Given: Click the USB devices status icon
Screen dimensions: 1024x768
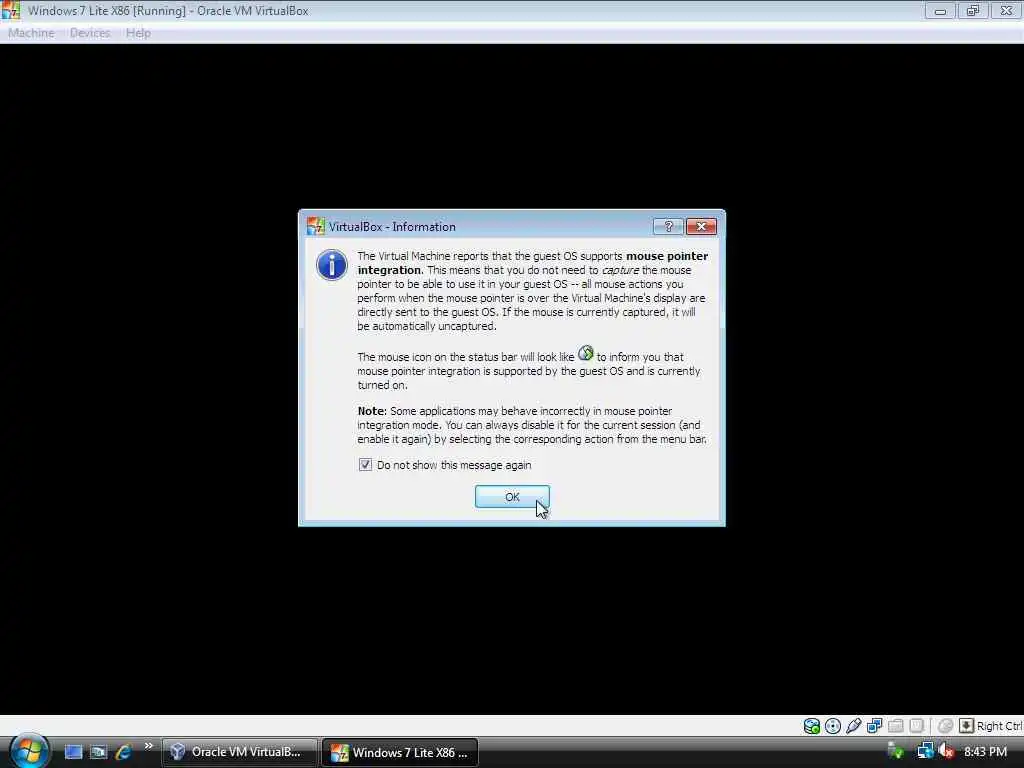Looking at the screenshot, I should click(854, 726).
